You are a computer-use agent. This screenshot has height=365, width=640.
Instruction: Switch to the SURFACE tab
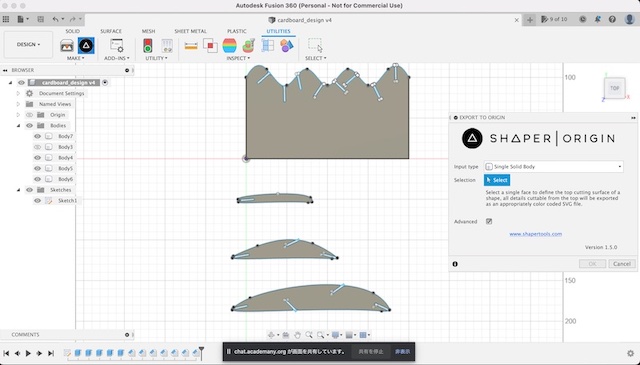click(111, 31)
